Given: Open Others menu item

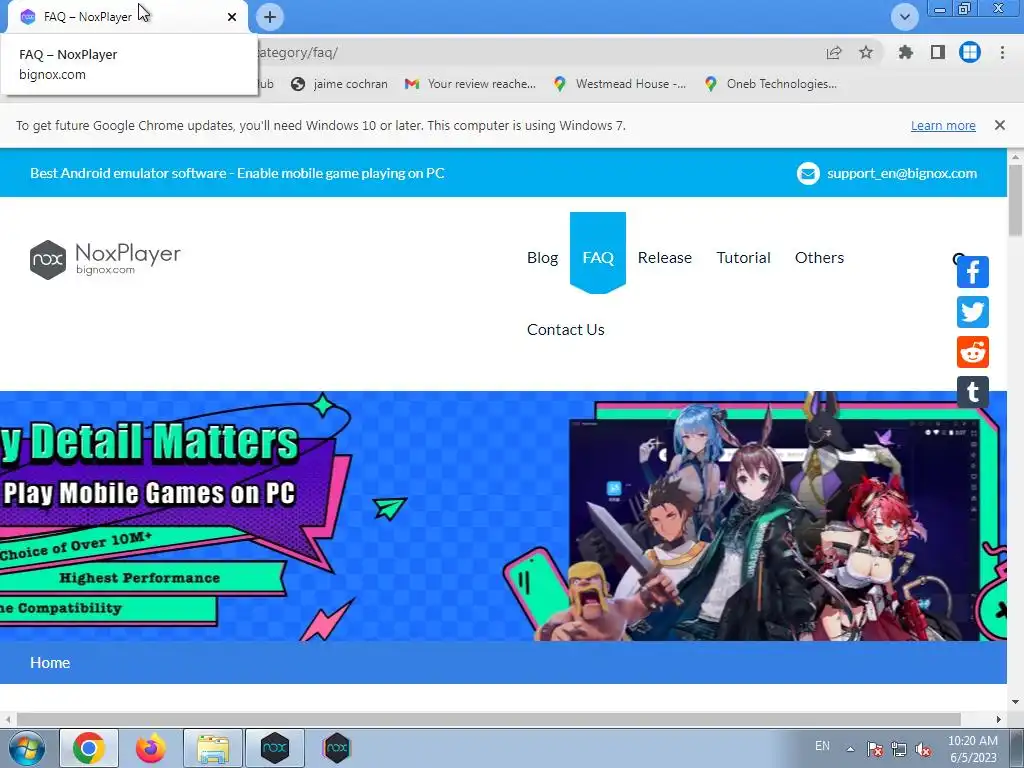Looking at the screenshot, I should pos(820,258).
